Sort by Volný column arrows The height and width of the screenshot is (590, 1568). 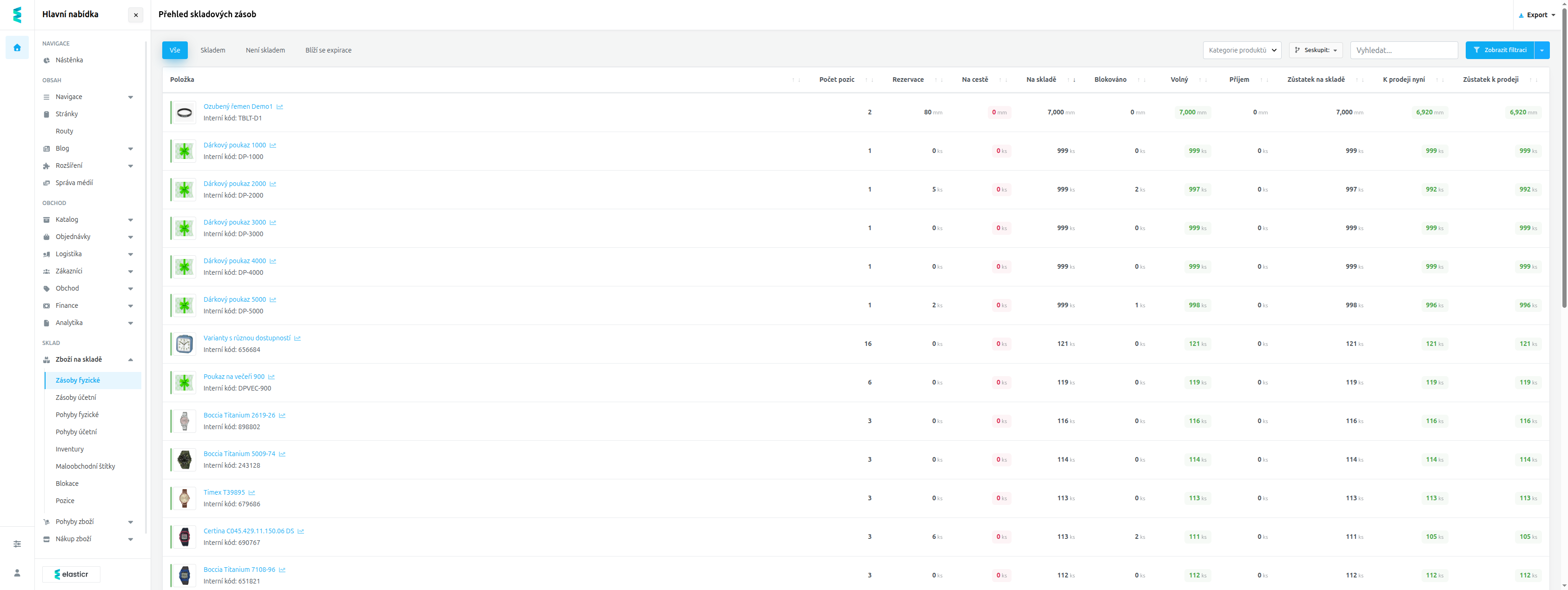tap(1203, 80)
